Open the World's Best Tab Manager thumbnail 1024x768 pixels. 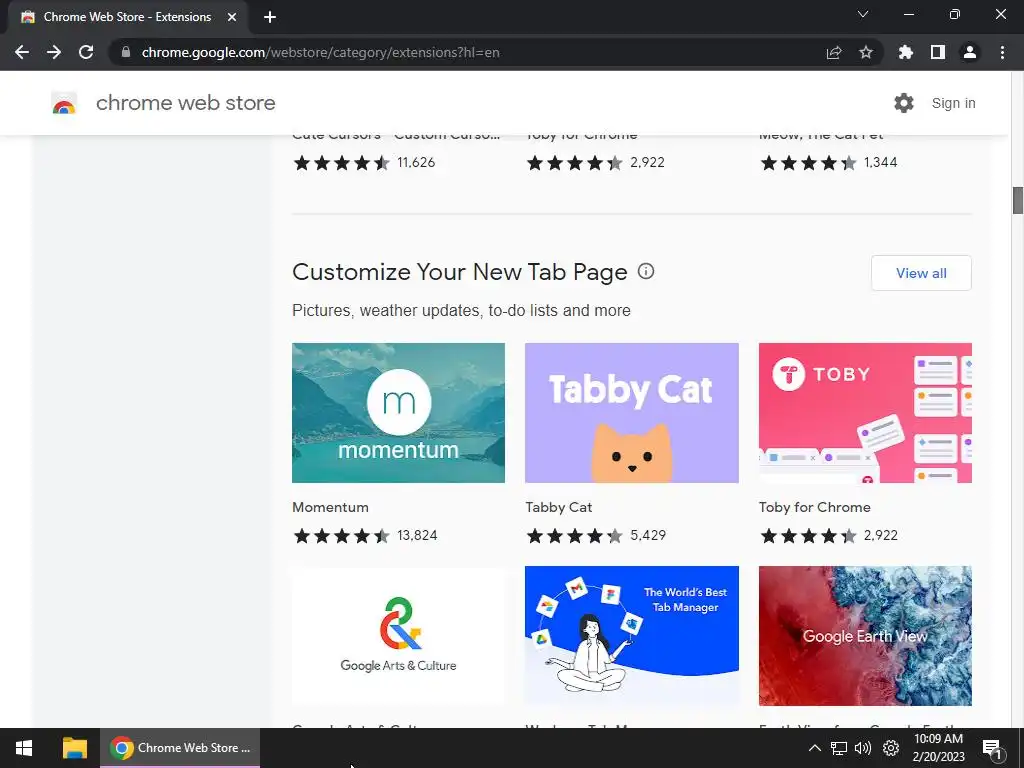pos(632,635)
